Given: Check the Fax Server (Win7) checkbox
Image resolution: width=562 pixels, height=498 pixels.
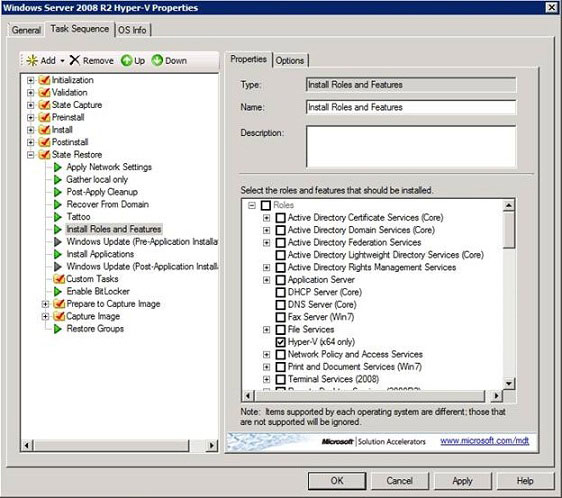Looking at the screenshot, I should point(281,317).
